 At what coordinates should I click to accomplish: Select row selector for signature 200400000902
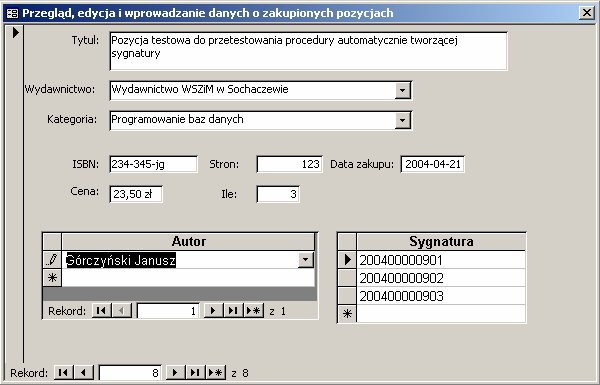click(x=347, y=277)
